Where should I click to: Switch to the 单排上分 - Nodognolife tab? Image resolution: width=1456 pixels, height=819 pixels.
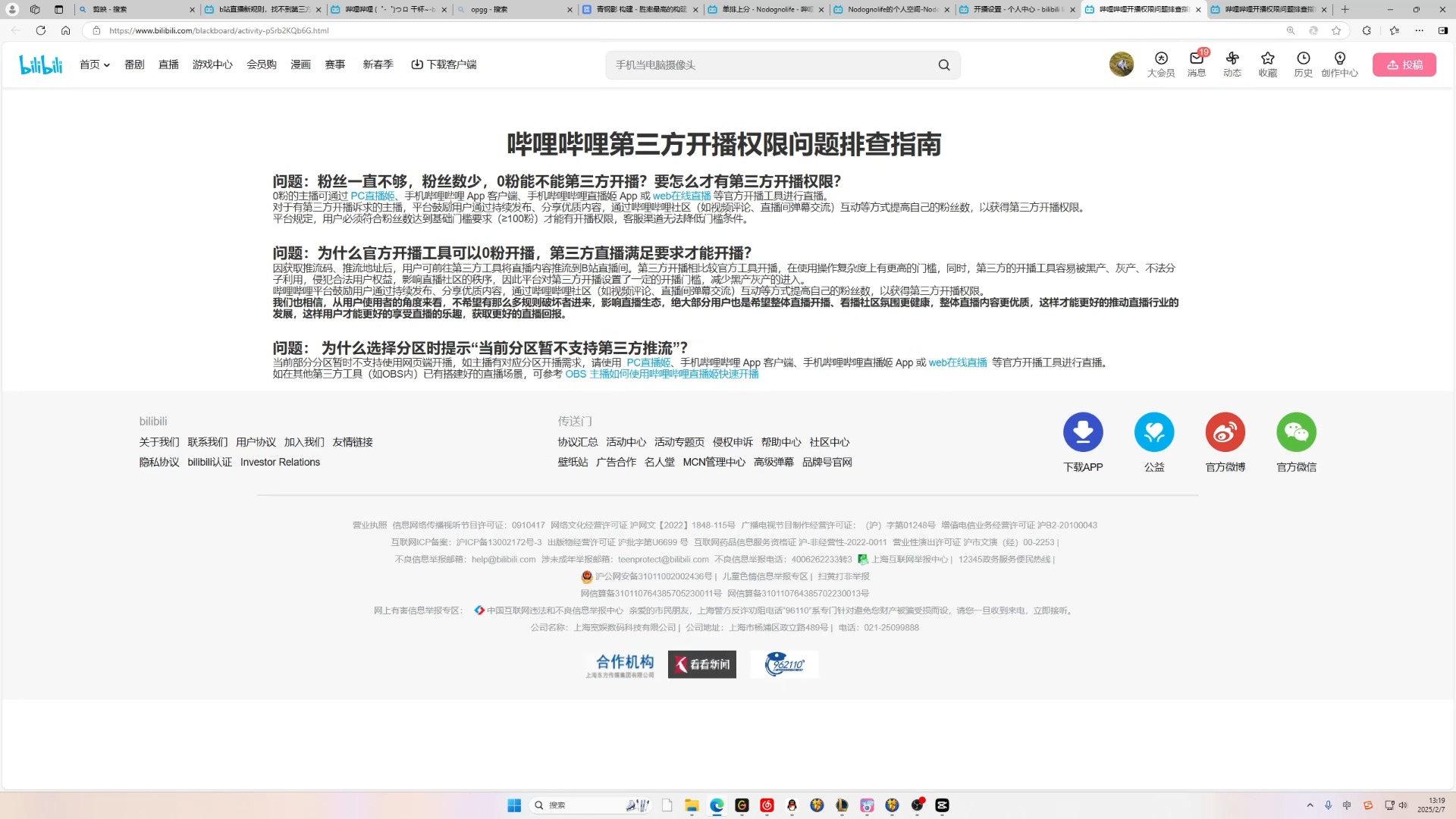click(x=766, y=9)
